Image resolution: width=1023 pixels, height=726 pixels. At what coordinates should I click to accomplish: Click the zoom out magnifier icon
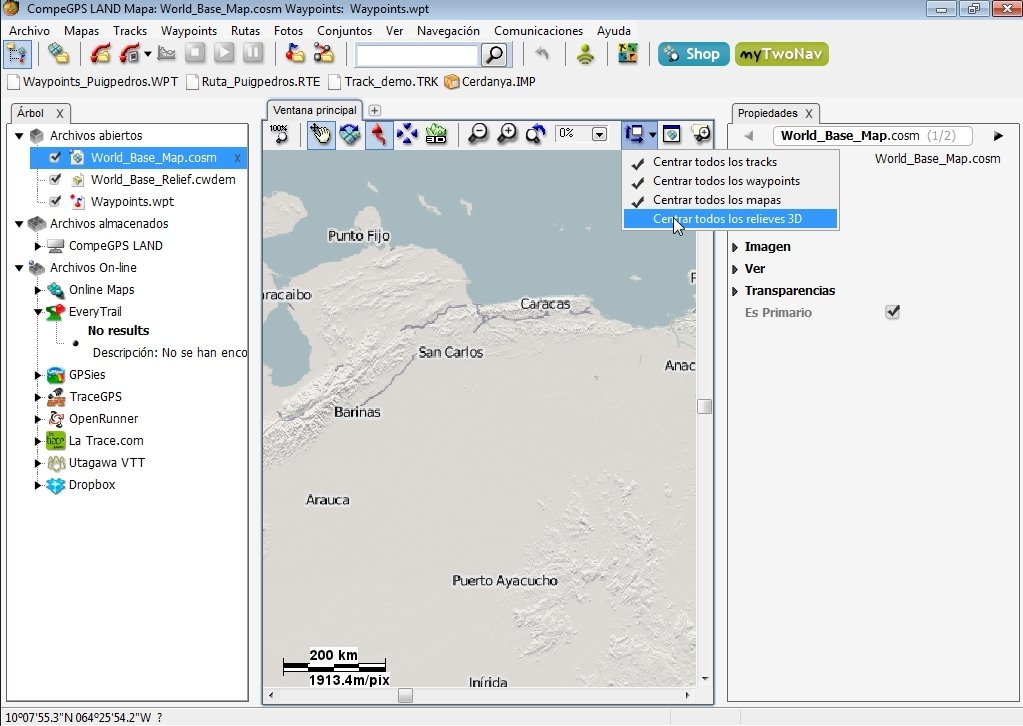(x=478, y=134)
